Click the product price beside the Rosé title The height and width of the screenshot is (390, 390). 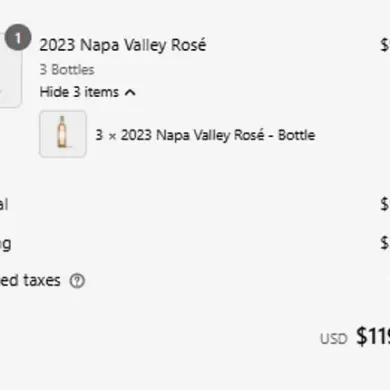pos(385,45)
